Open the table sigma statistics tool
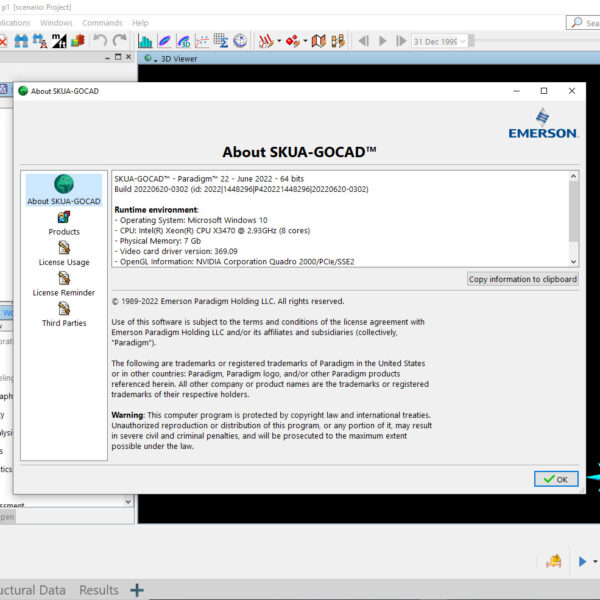Screen dimensions: 600x600 (221, 41)
